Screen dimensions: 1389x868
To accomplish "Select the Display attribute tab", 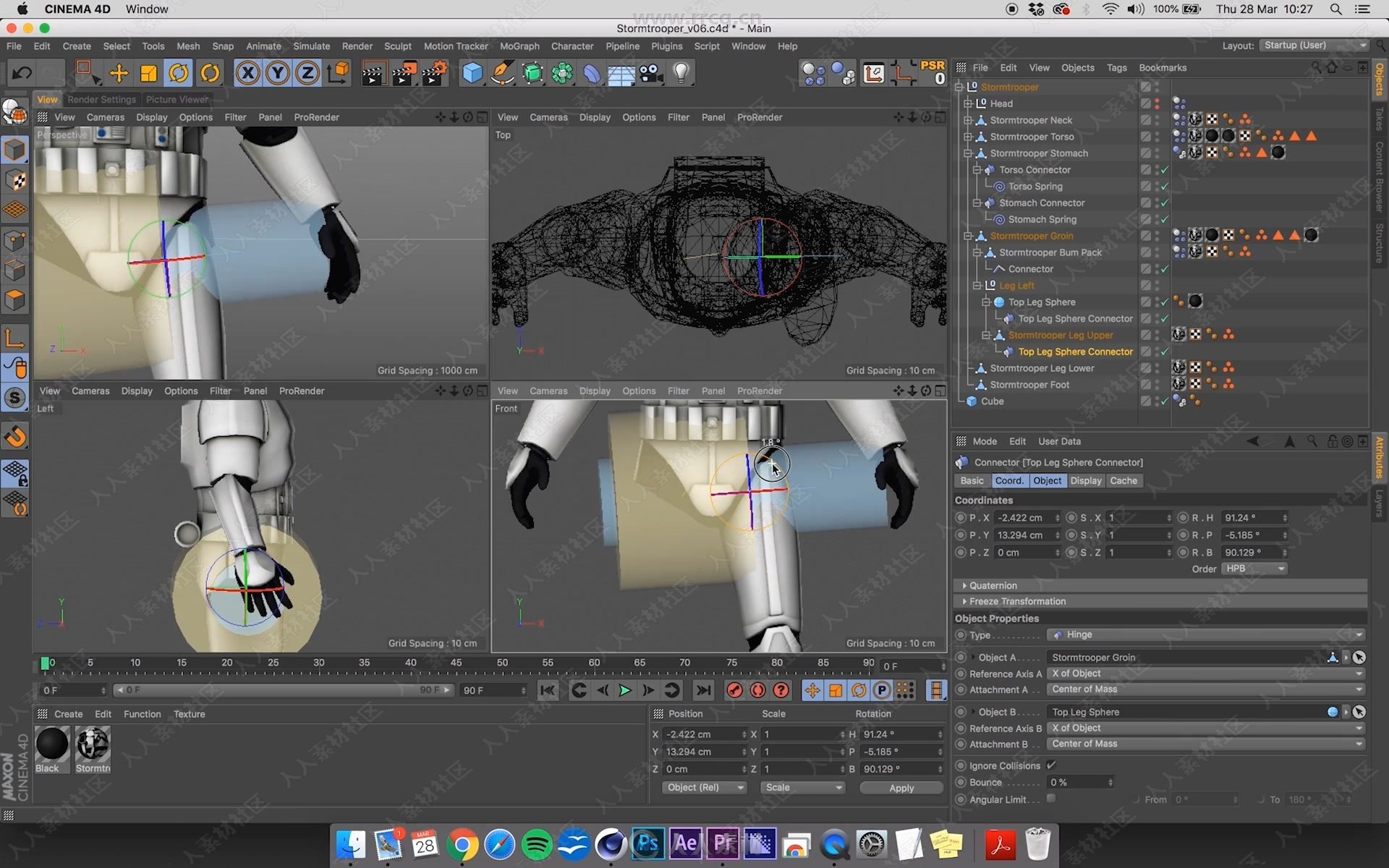I will point(1086,480).
